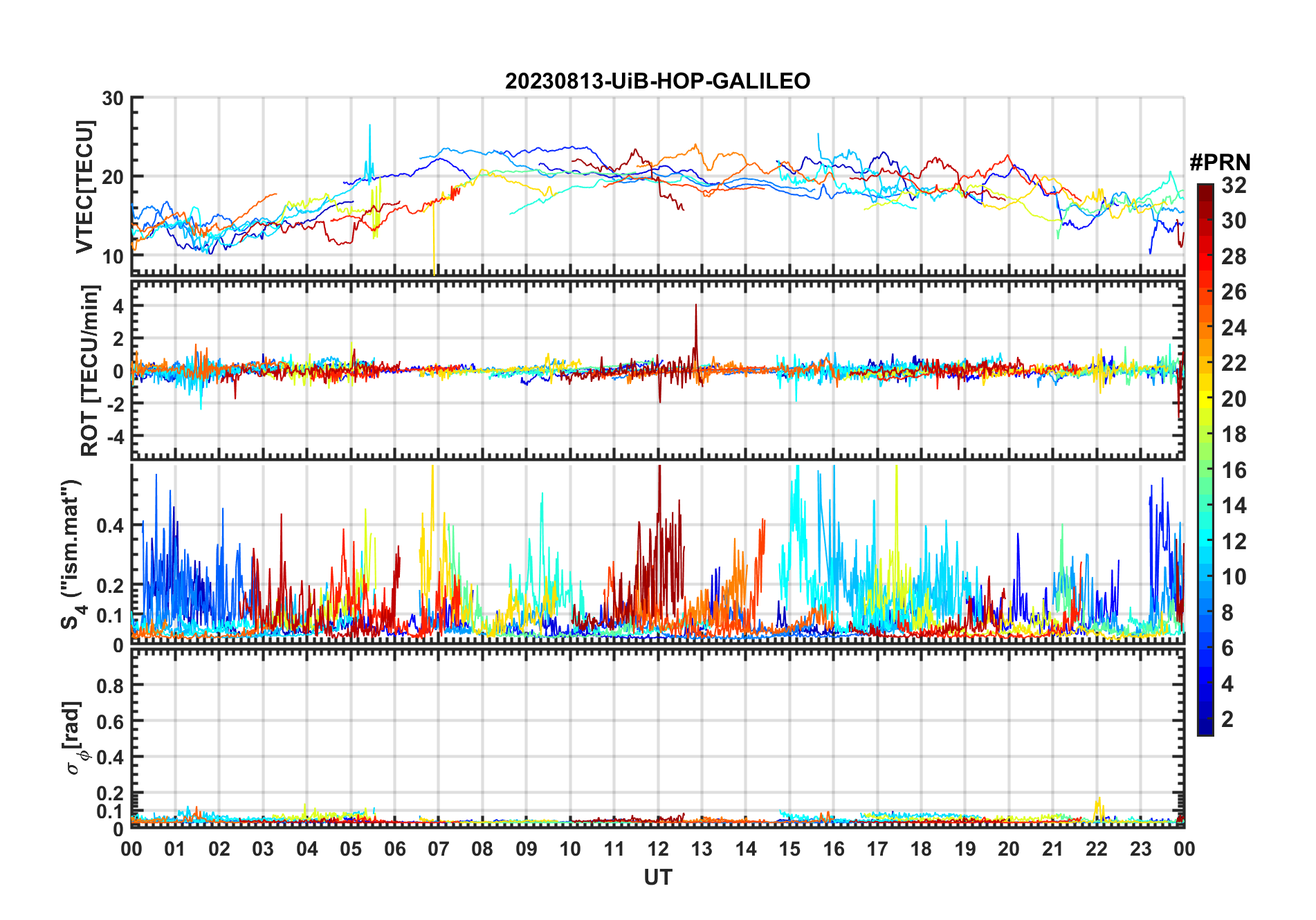
Task: Click the 0.1 tick on sigma-phi axis
Action: tap(111, 811)
